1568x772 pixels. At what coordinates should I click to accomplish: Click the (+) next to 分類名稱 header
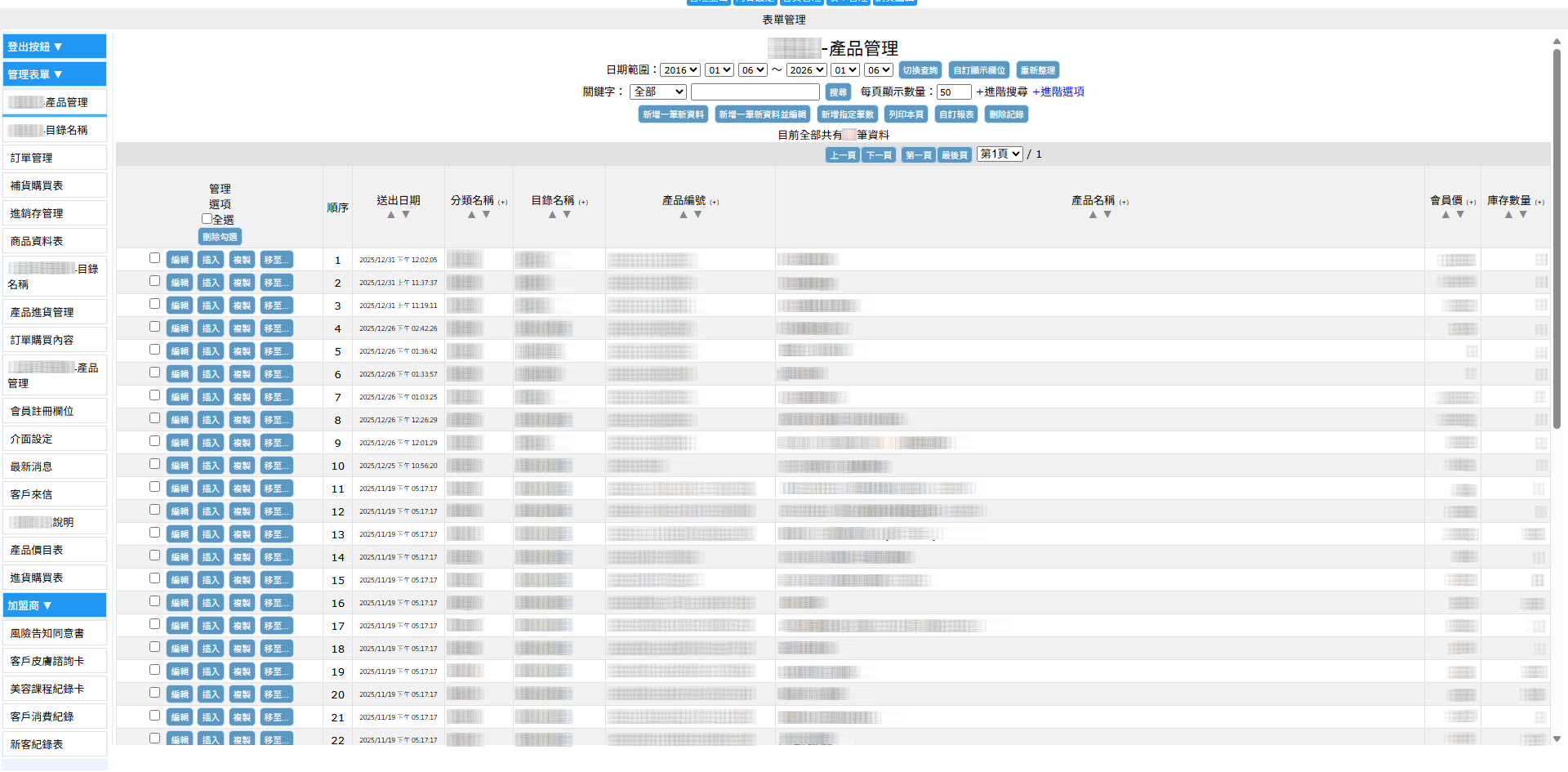(x=503, y=202)
